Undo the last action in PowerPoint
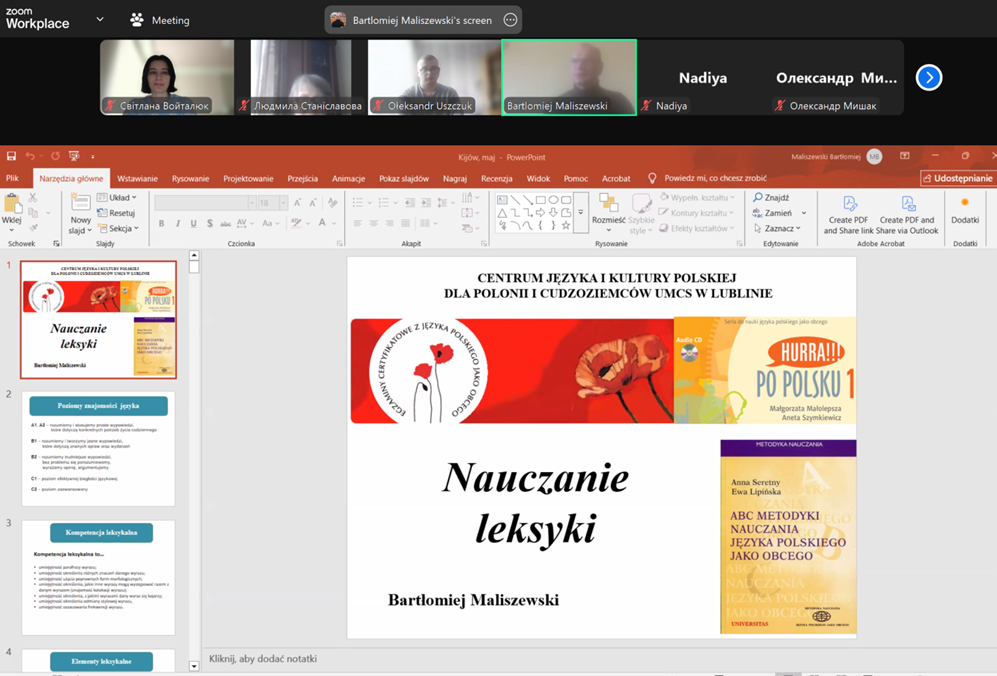This screenshot has width=997, height=676. [30, 156]
